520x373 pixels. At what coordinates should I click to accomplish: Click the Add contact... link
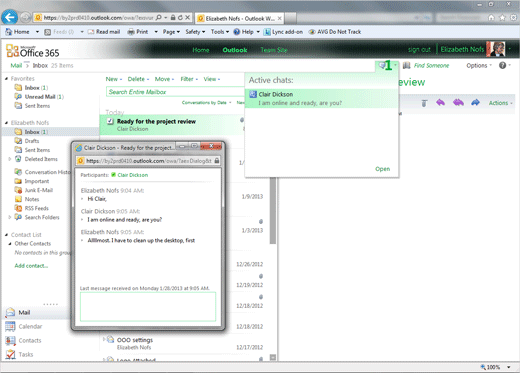pos(31,266)
